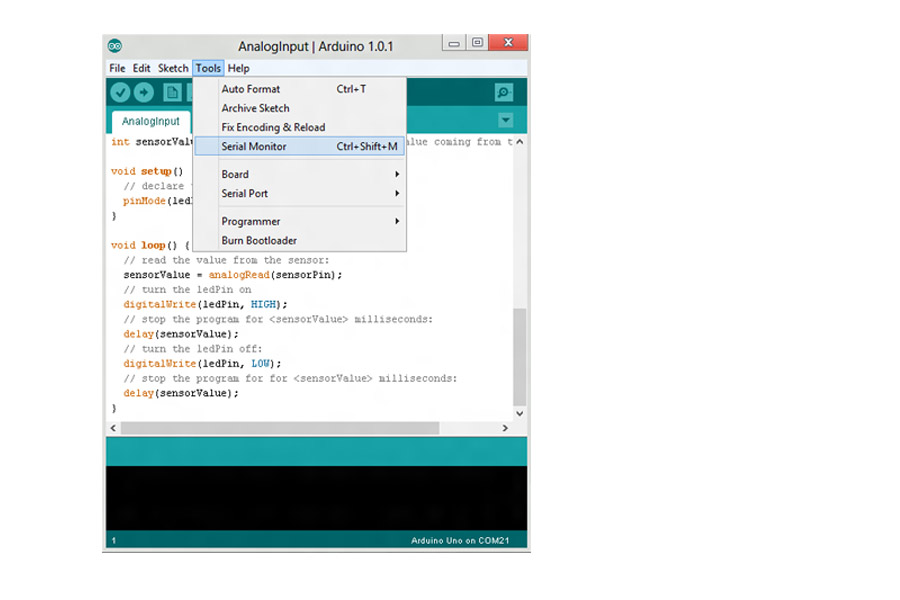The image size is (900, 600).
Task: Click the Arduino logo in the title bar
Action: coord(115,46)
